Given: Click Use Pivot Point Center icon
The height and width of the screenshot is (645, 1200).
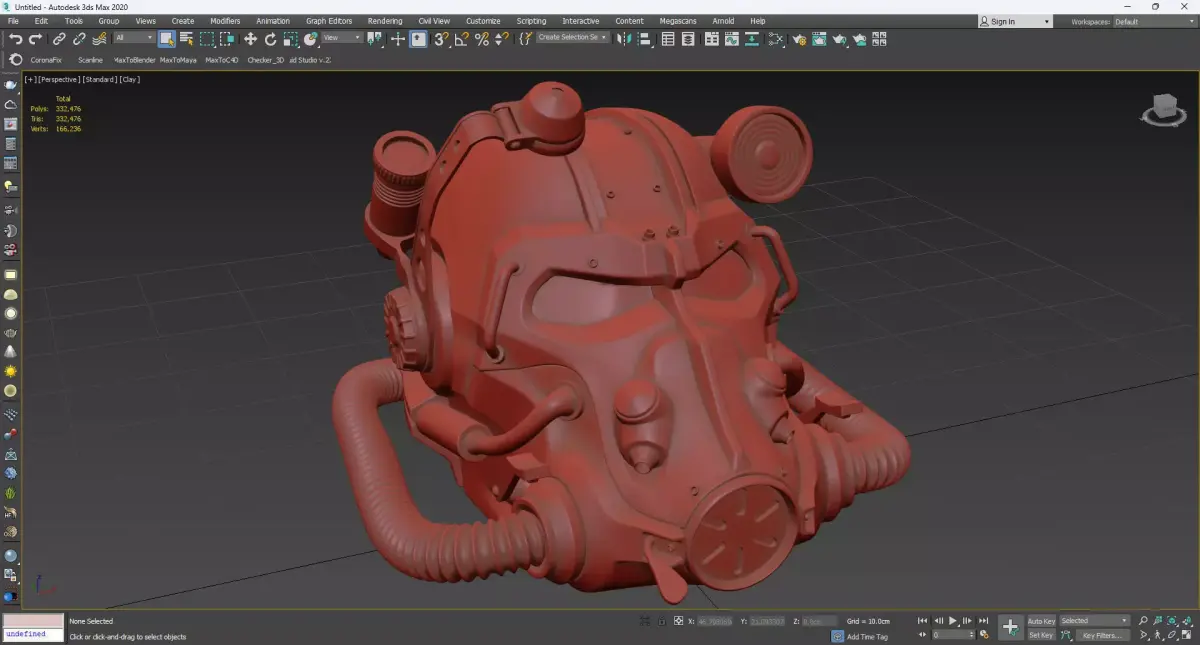Looking at the screenshot, I should pyautogui.click(x=375, y=39).
